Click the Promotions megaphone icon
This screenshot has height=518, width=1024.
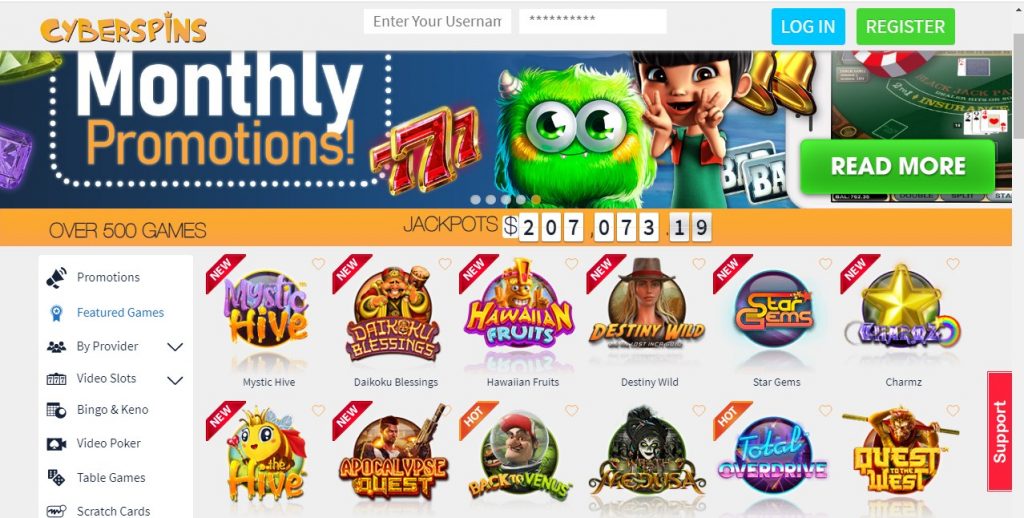click(x=57, y=278)
